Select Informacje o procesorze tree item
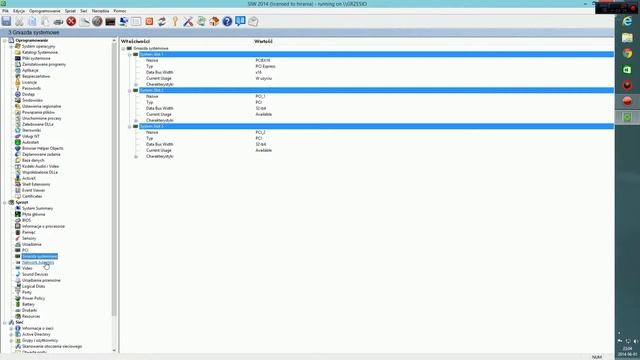This screenshot has width=640, height=360. (43, 227)
